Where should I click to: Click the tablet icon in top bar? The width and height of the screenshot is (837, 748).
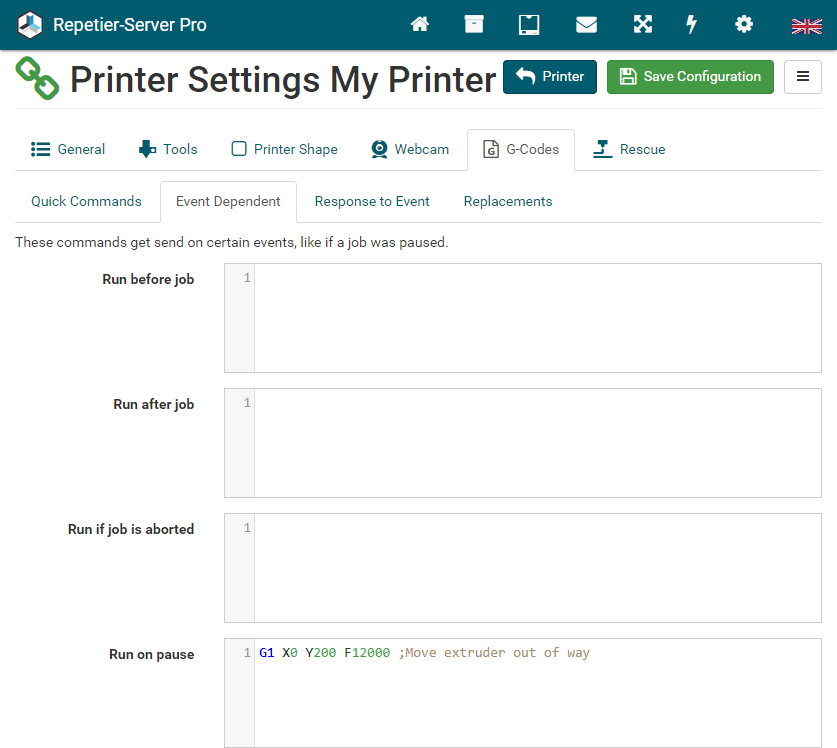pyautogui.click(x=529, y=25)
